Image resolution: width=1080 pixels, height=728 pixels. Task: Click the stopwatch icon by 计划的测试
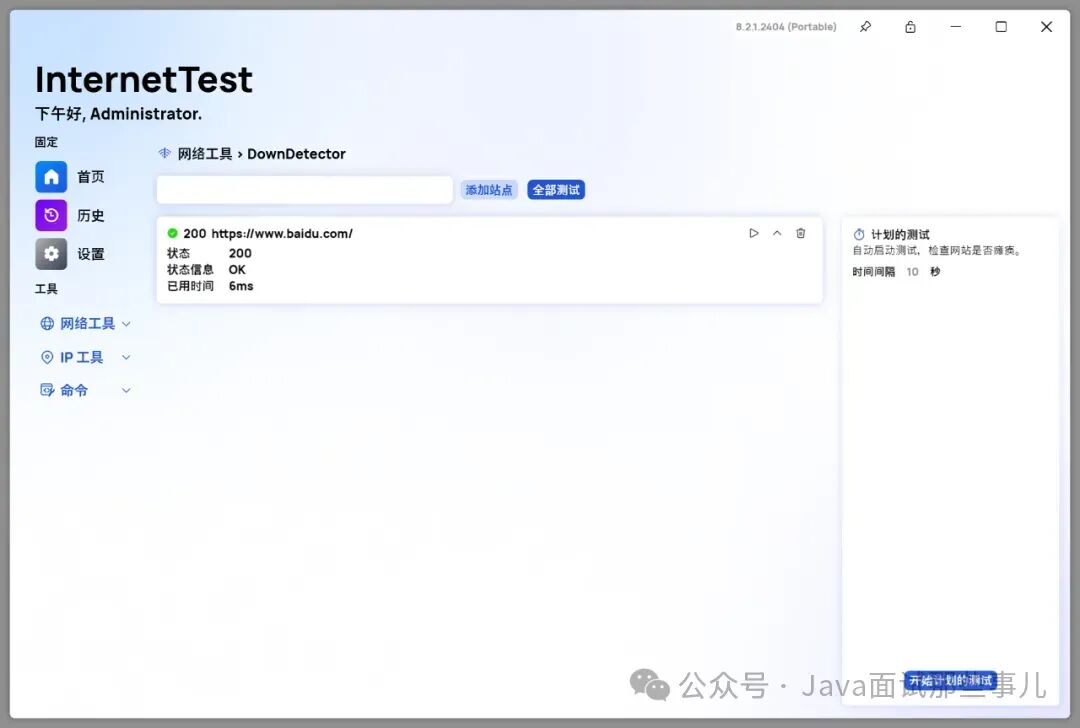point(859,235)
